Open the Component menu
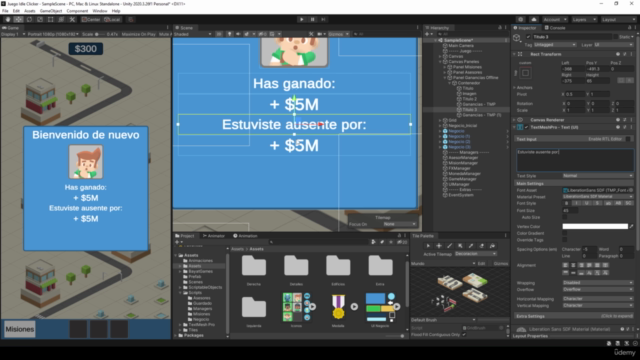Screen dimensions: 640x360 click(x=77, y=11)
